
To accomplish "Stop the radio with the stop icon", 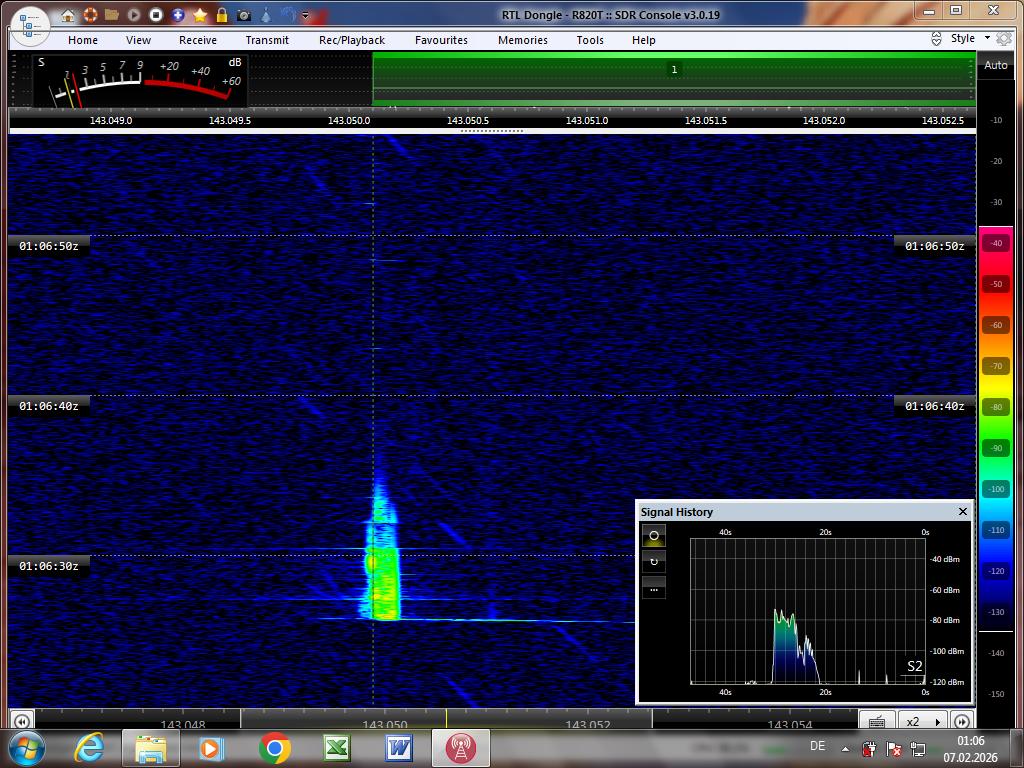I will tap(155, 15).
